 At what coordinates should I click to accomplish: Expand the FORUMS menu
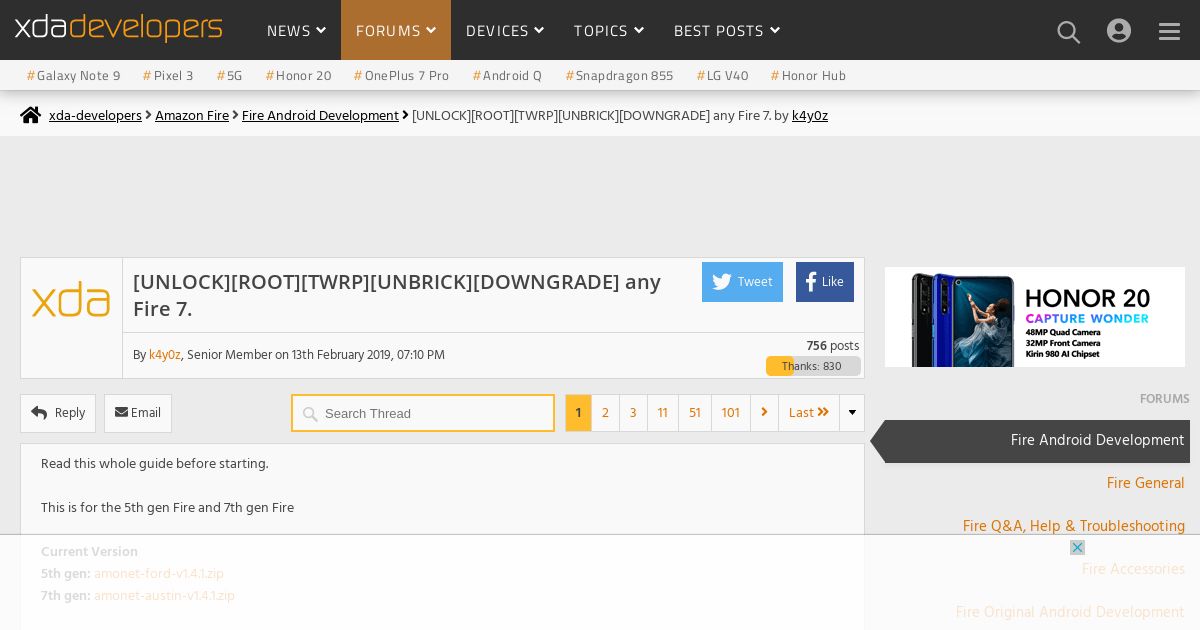point(396,31)
